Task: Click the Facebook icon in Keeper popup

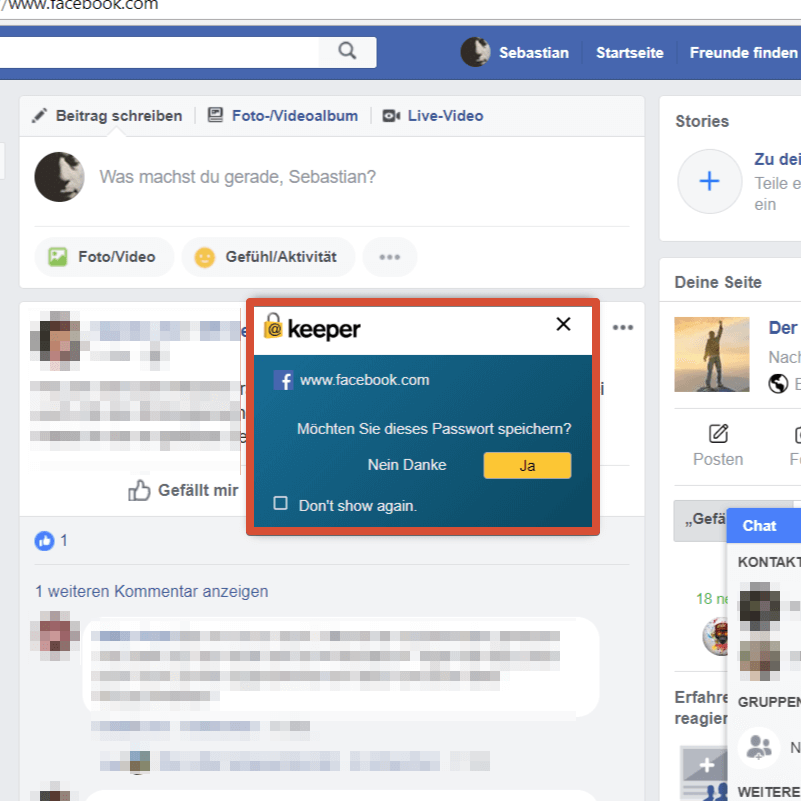Action: [284, 380]
